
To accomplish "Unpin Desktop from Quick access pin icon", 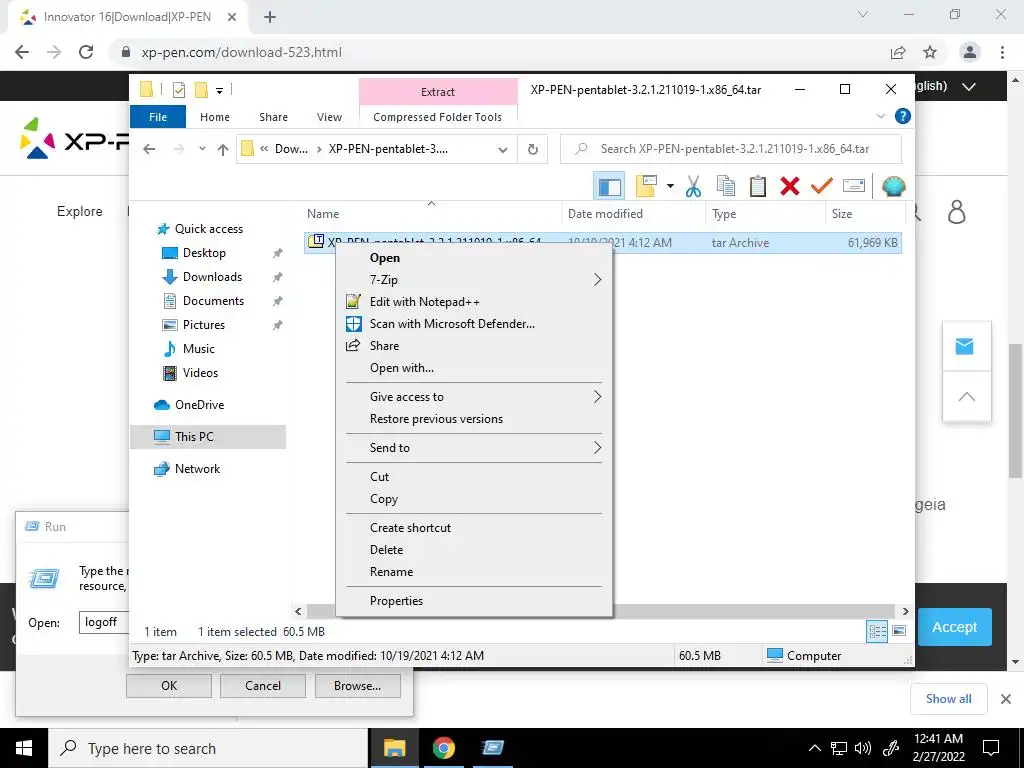I will point(278,253).
